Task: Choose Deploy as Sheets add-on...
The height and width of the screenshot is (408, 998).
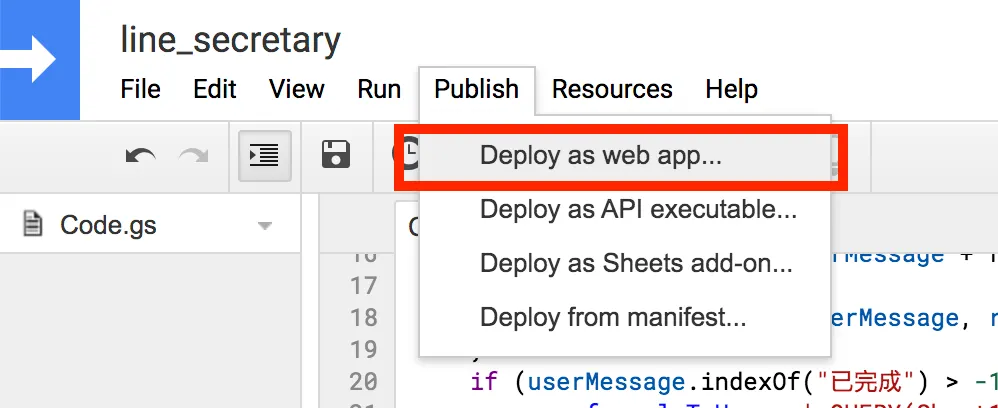Action: tap(625, 263)
